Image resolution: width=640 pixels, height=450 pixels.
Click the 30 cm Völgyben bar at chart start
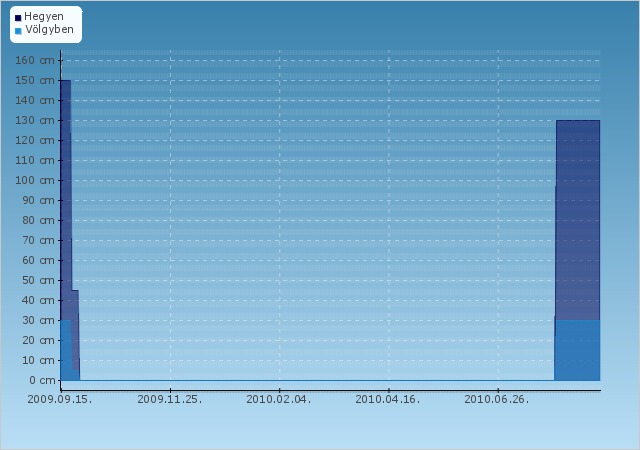click(x=66, y=350)
